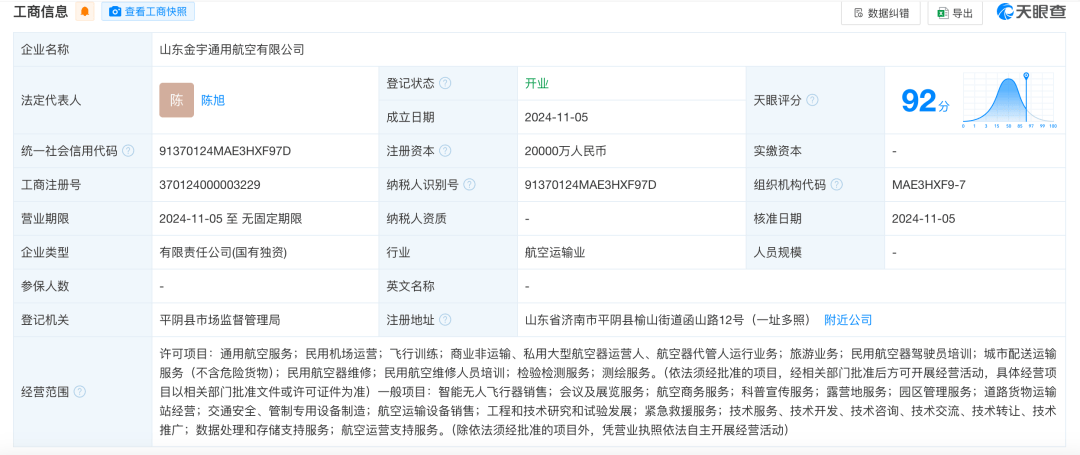Click the 工商信息 section heading
The width and height of the screenshot is (1080, 455).
41,12
